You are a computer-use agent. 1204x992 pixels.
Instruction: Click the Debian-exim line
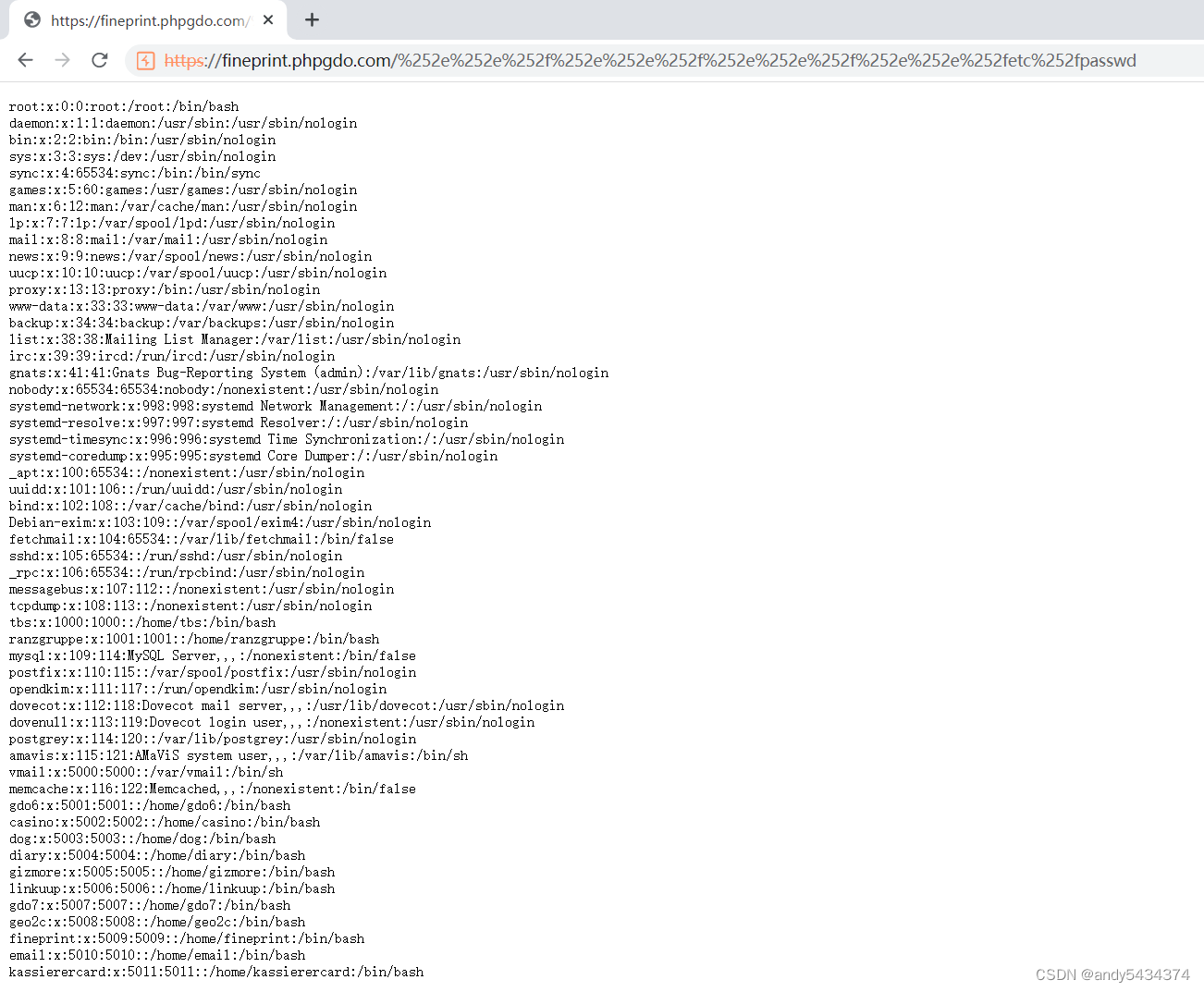tap(220, 522)
